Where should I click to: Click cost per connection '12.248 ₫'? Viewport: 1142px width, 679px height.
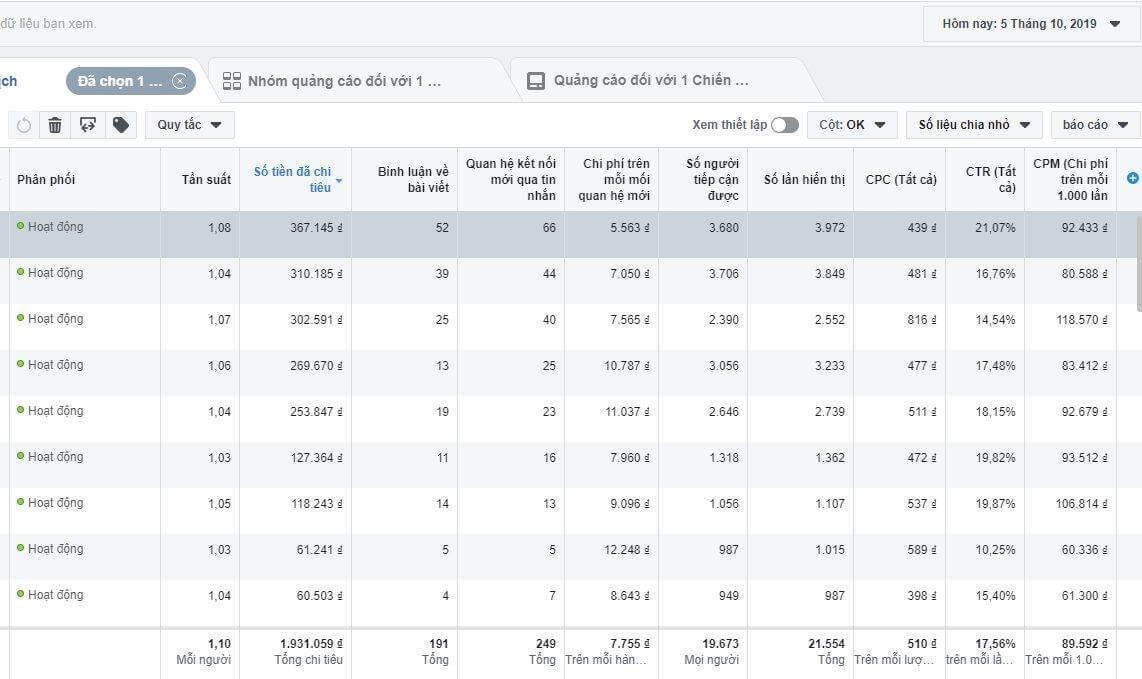(x=626, y=549)
